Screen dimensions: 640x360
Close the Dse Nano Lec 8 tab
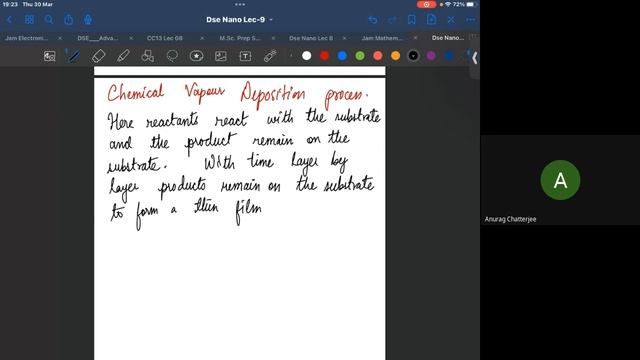pos(344,38)
